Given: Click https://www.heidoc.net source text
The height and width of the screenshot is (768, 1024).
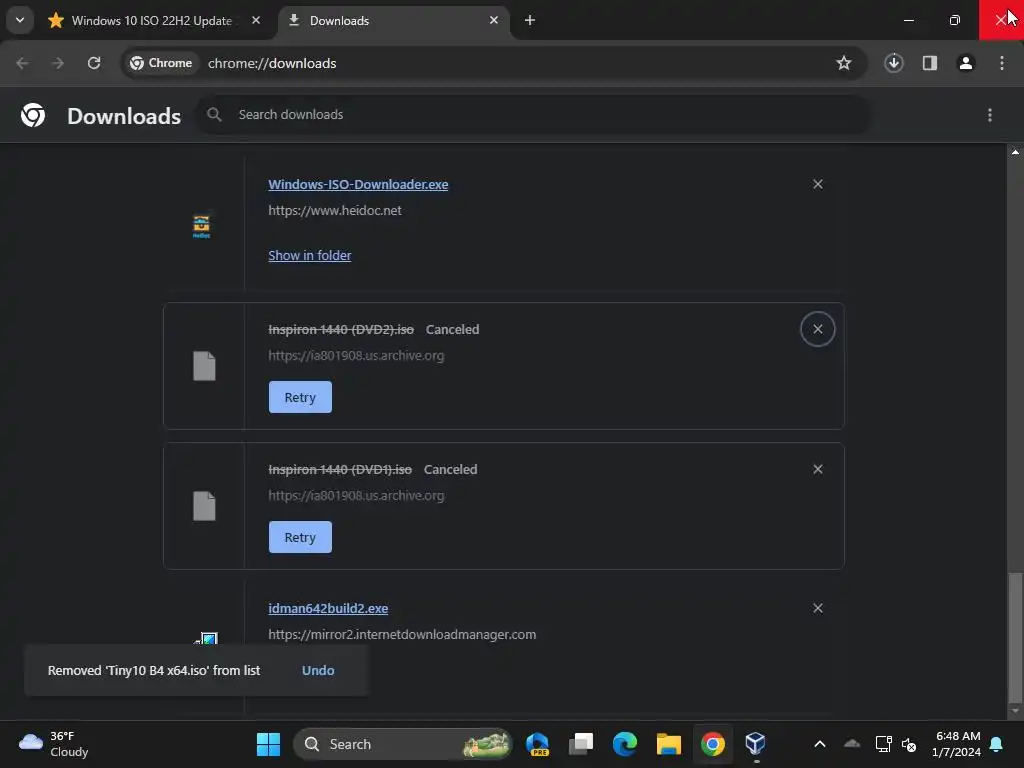Looking at the screenshot, I should click(x=335, y=210).
